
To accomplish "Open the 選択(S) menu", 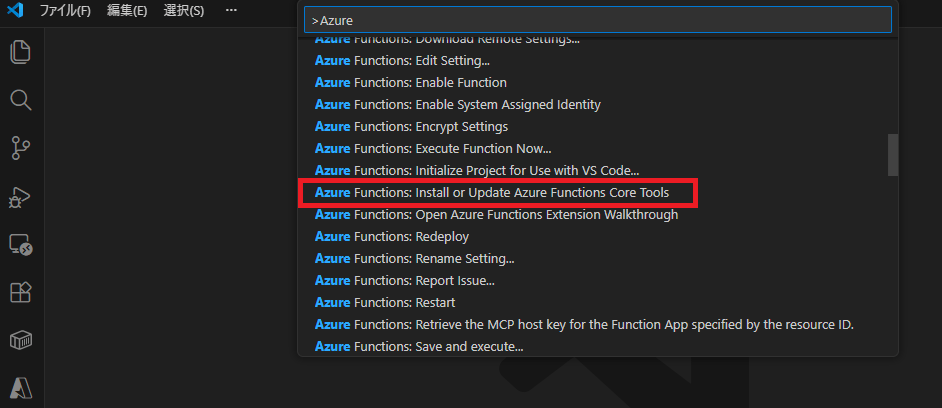I will coord(183,10).
